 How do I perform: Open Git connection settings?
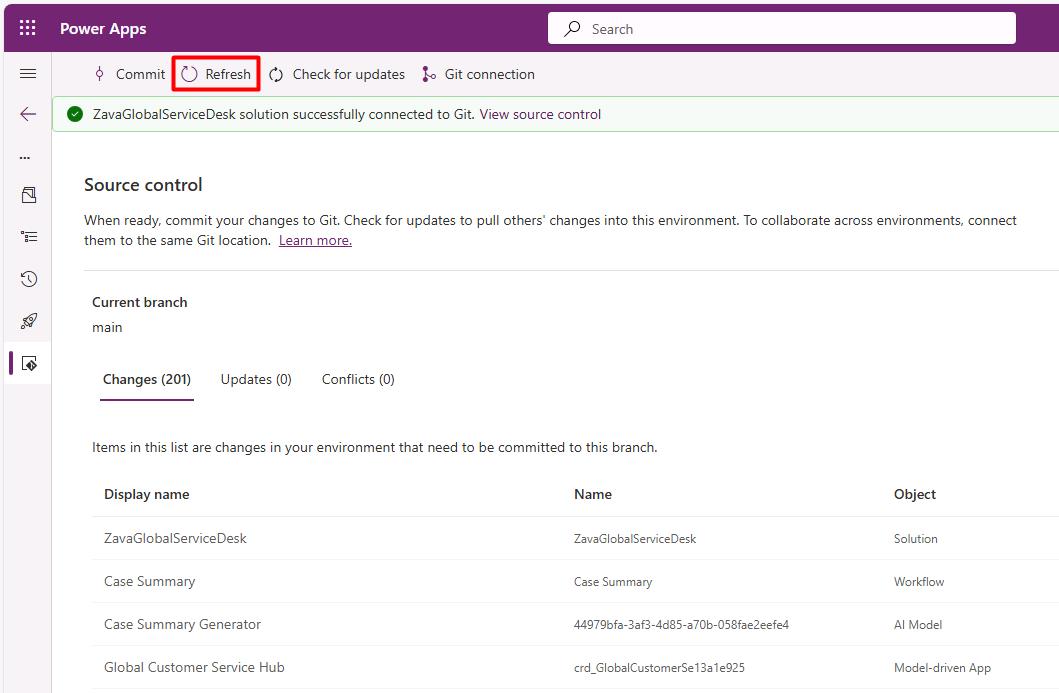(x=477, y=74)
